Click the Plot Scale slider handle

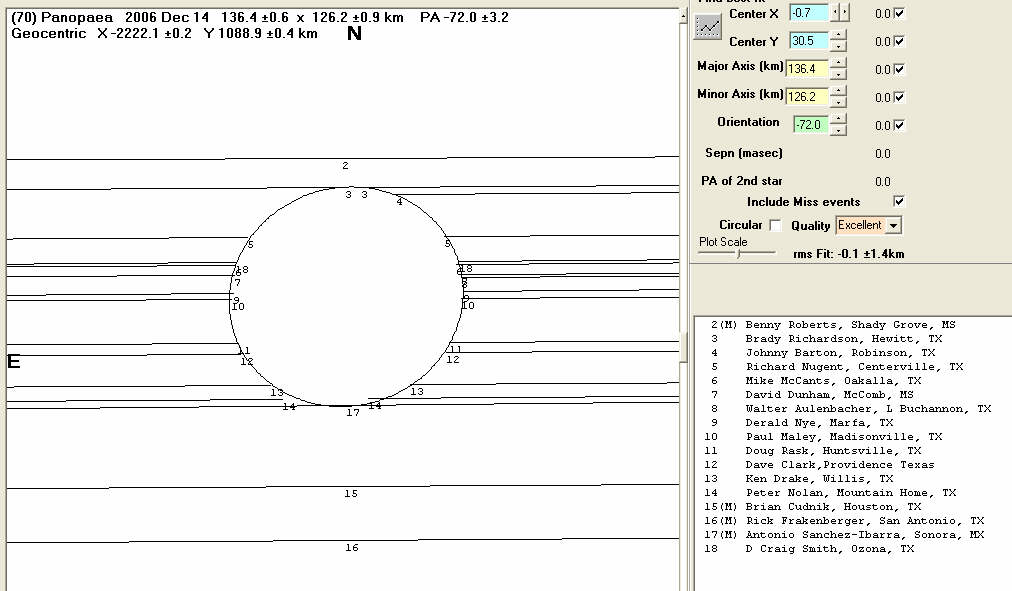click(x=739, y=254)
